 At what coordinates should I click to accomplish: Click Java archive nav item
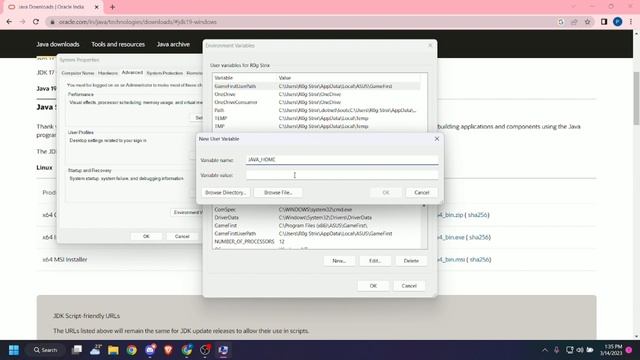[173, 44]
